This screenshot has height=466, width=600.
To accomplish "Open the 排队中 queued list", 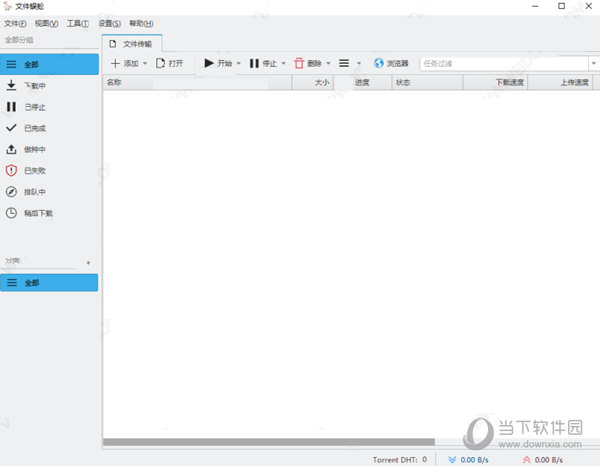I will (x=12, y=191).
